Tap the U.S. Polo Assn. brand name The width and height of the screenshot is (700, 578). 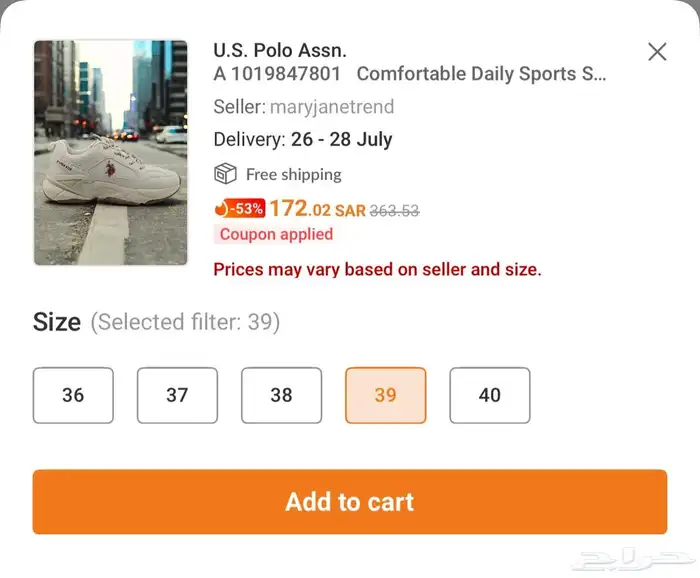point(280,50)
